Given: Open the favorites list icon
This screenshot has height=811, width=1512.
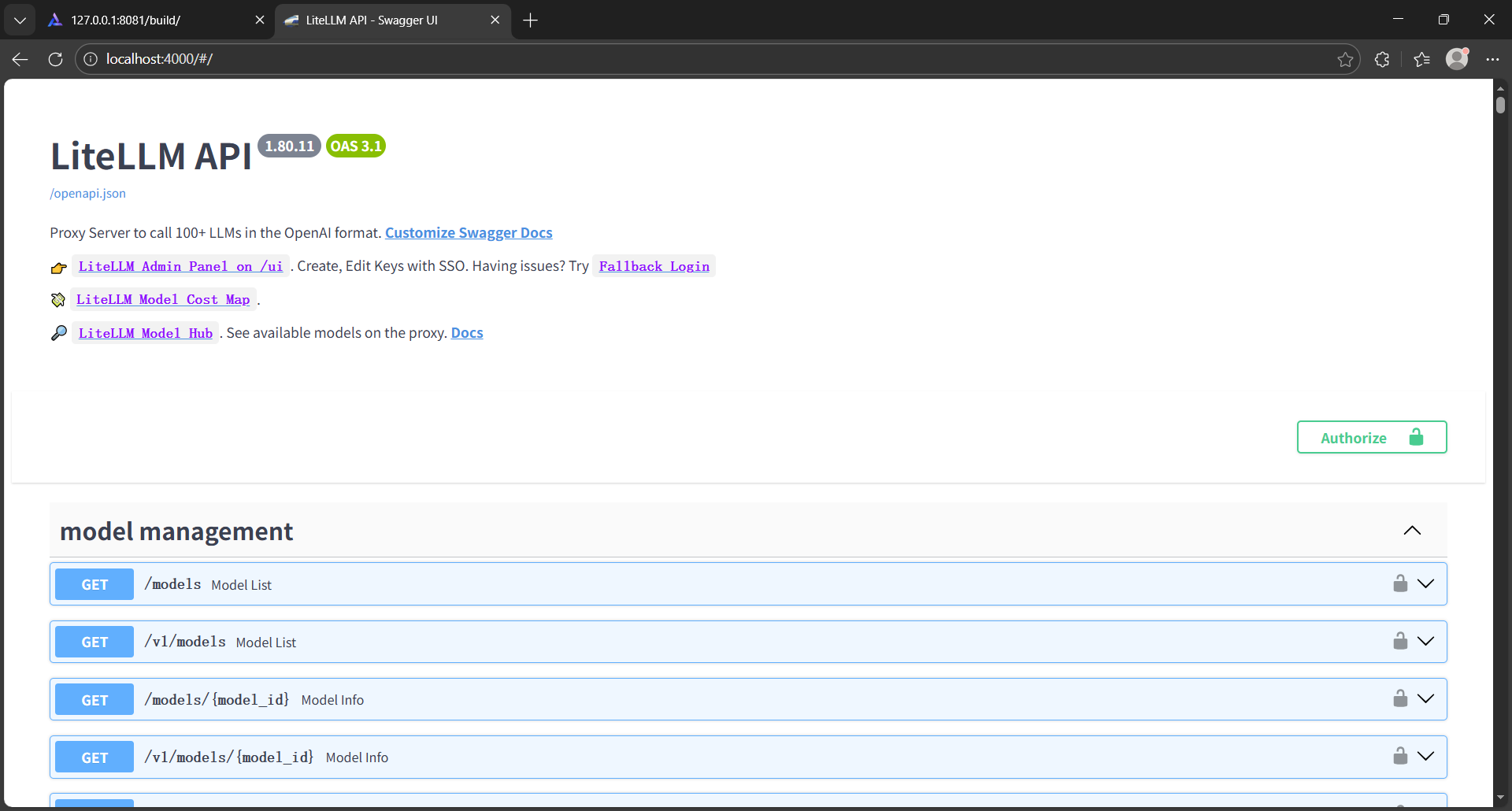Looking at the screenshot, I should pos(1421,59).
